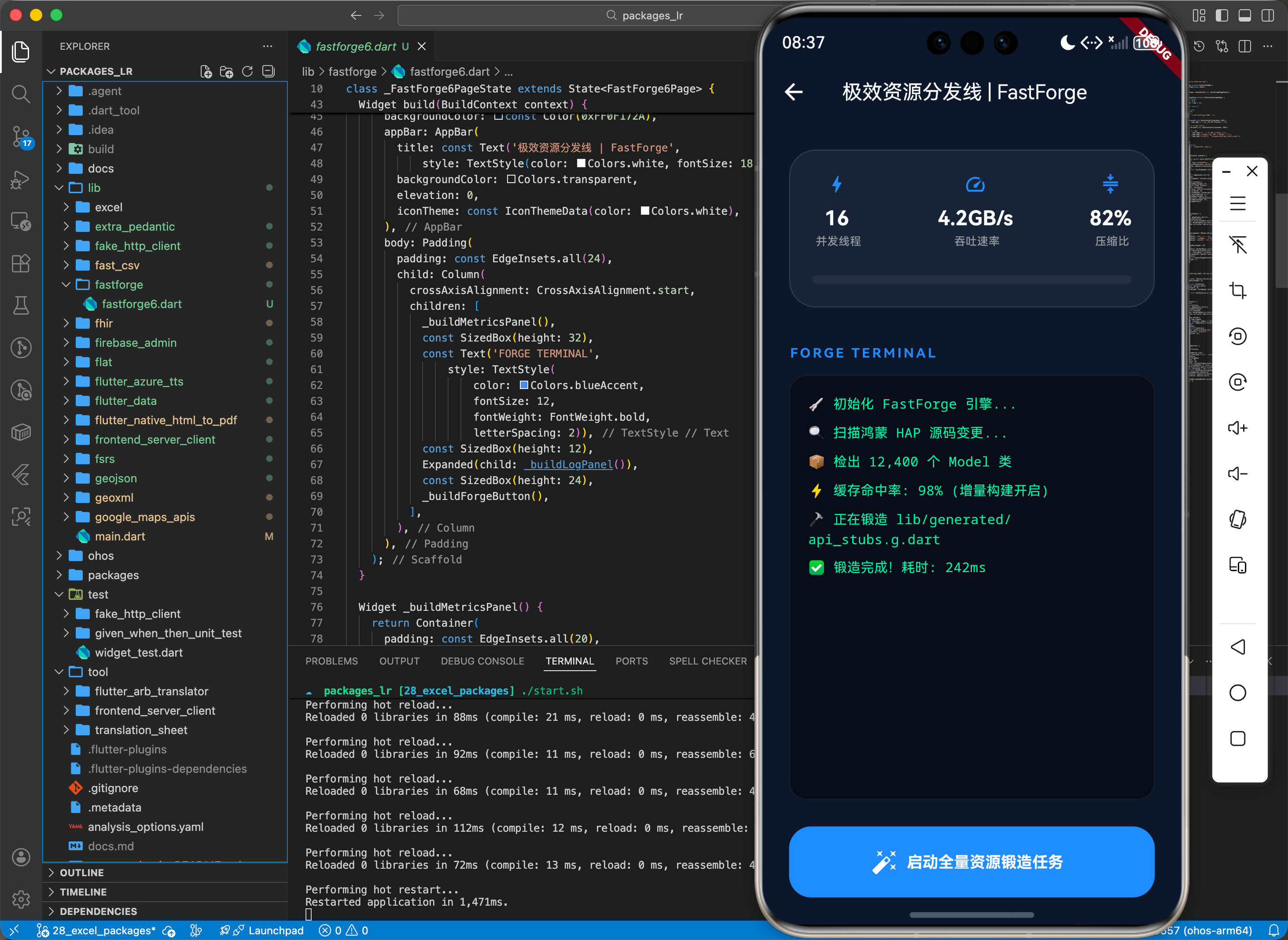Tap the 启动全量资源锻造任务 button
Image resolution: width=1288 pixels, height=940 pixels.
coord(971,862)
